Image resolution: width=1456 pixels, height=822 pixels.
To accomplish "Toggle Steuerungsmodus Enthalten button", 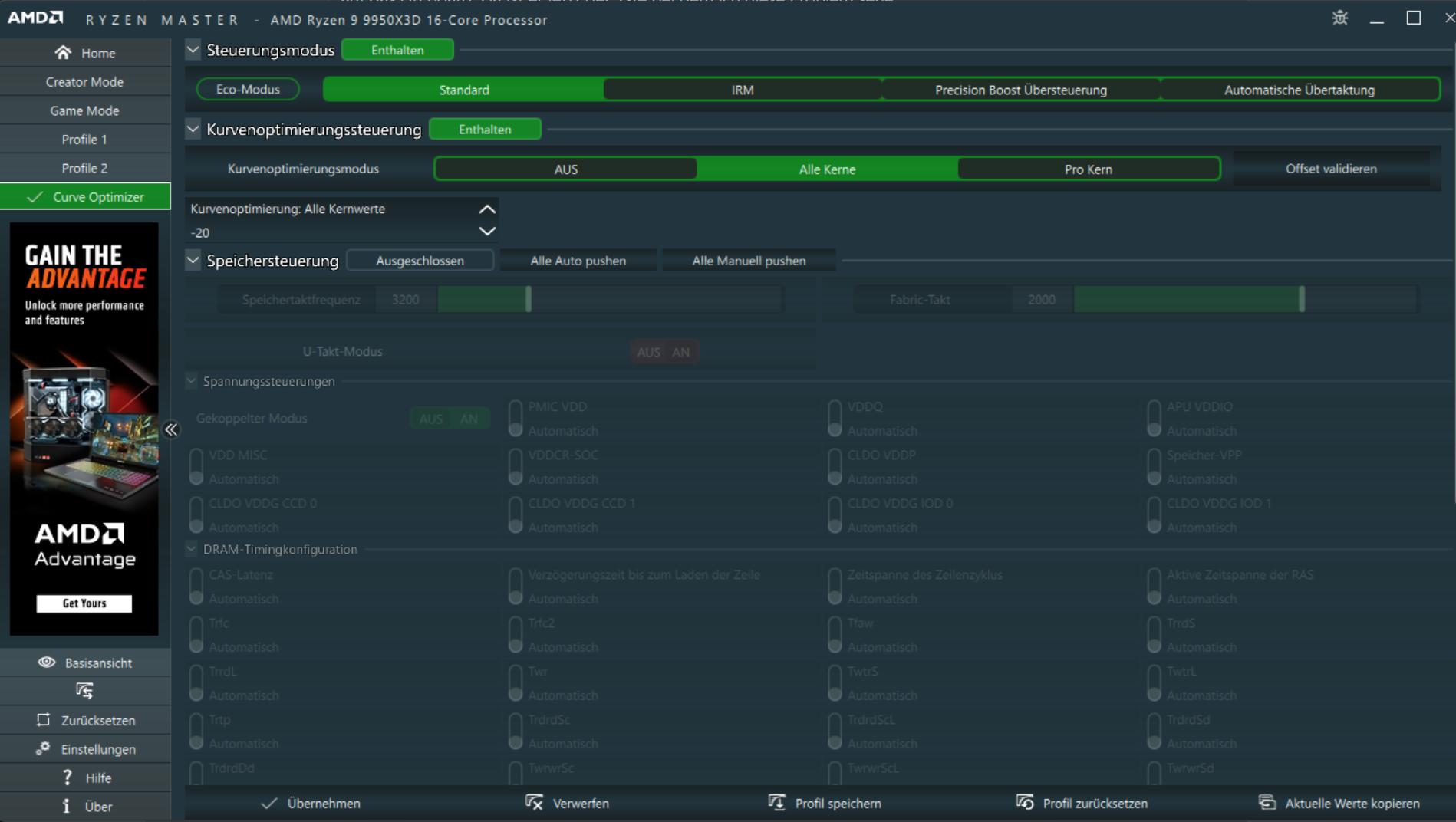I will [x=397, y=50].
